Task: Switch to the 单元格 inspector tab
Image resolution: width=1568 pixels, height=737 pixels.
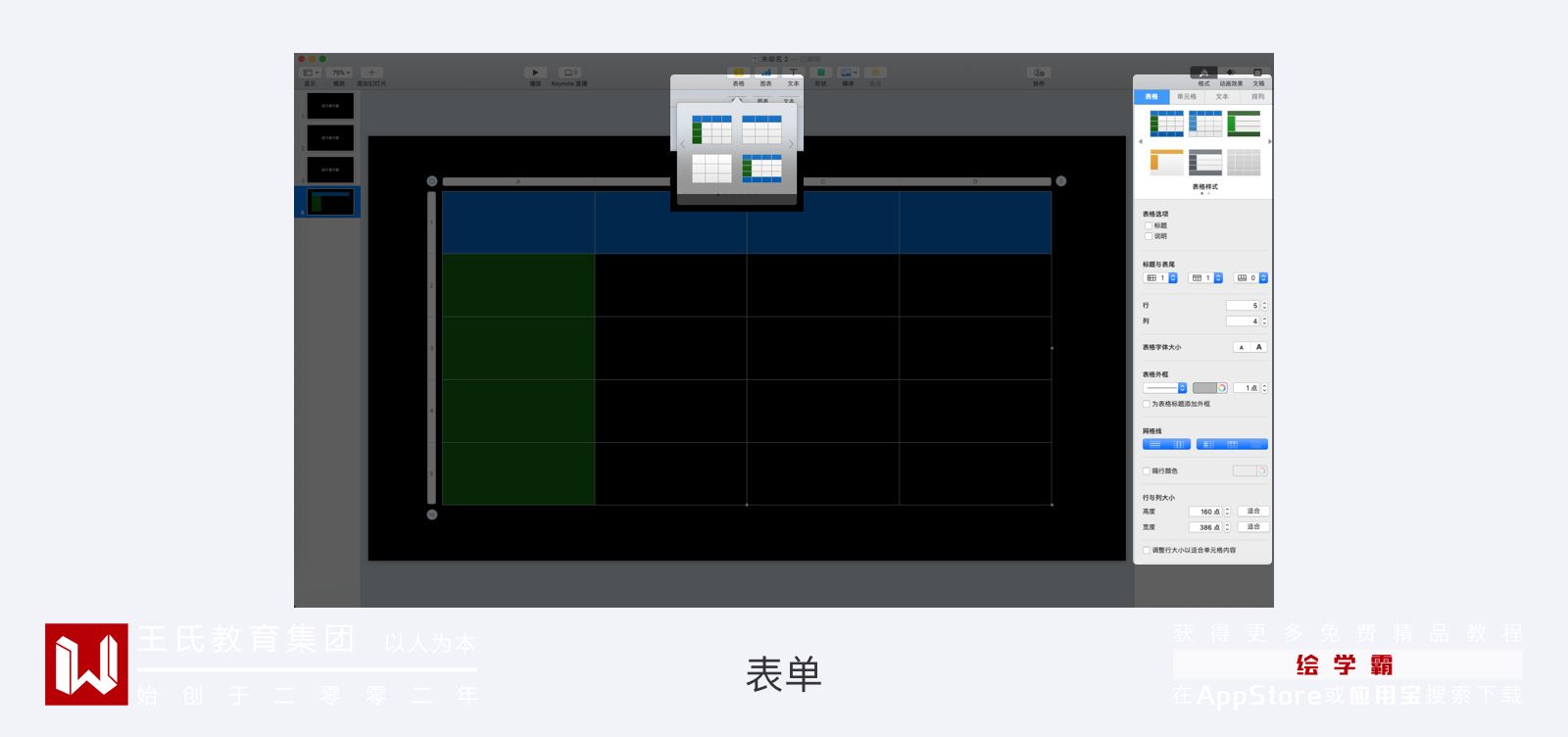Action: [x=1187, y=97]
